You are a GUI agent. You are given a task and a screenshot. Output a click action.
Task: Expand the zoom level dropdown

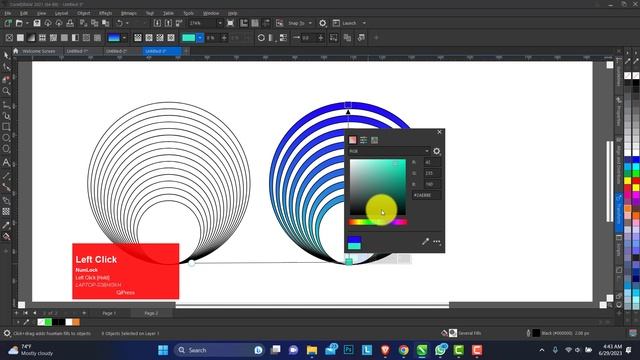click(220, 23)
